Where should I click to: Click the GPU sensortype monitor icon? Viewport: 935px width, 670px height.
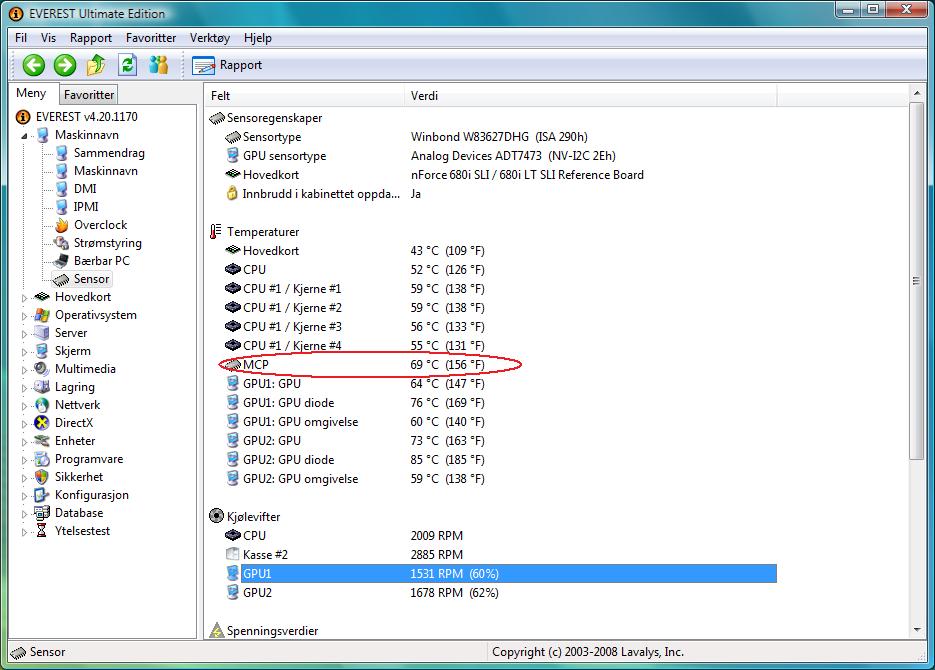pyautogui.click(x=233, y=156)
